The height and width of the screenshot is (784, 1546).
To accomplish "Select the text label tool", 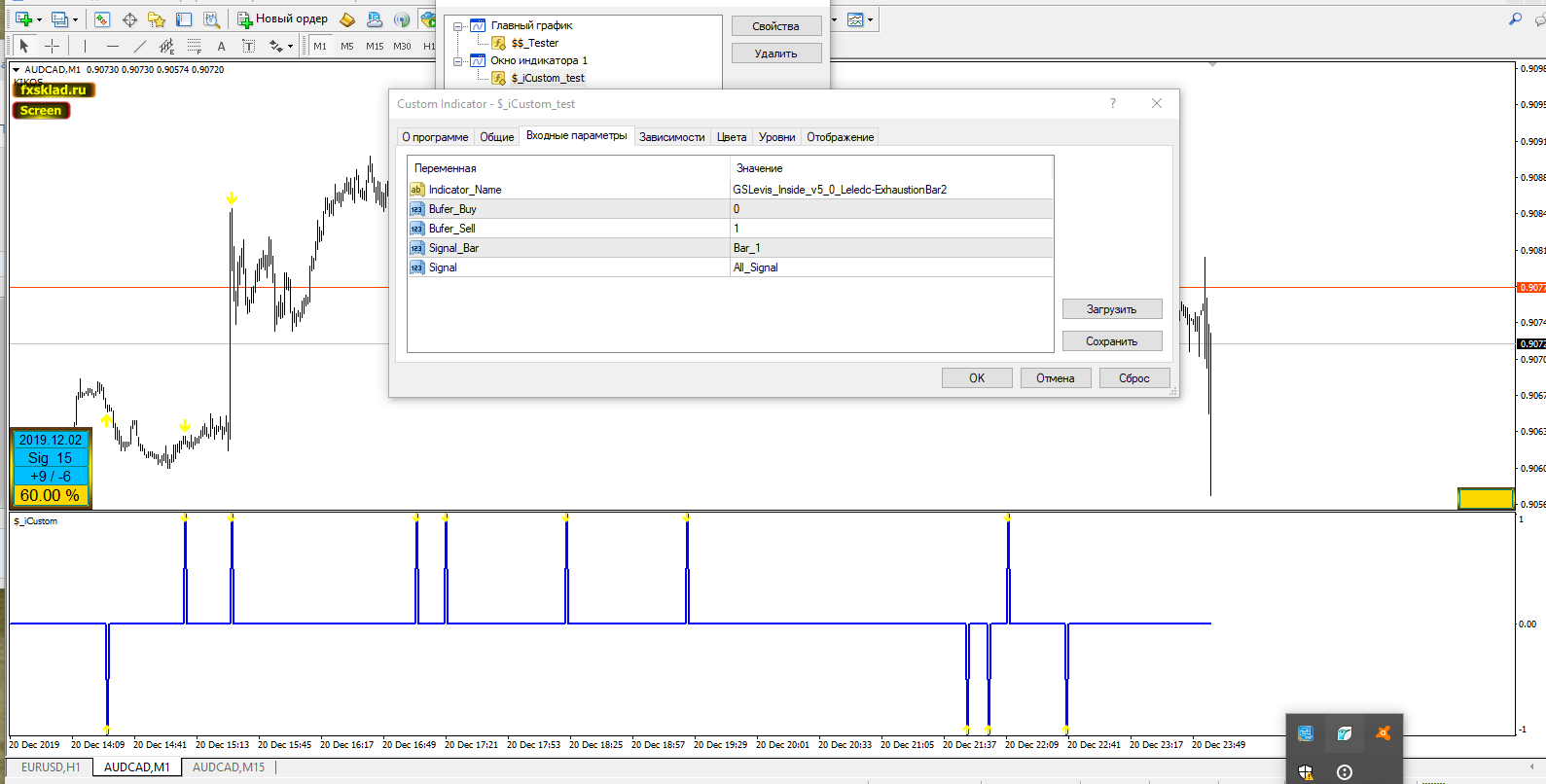I will 249,46.
